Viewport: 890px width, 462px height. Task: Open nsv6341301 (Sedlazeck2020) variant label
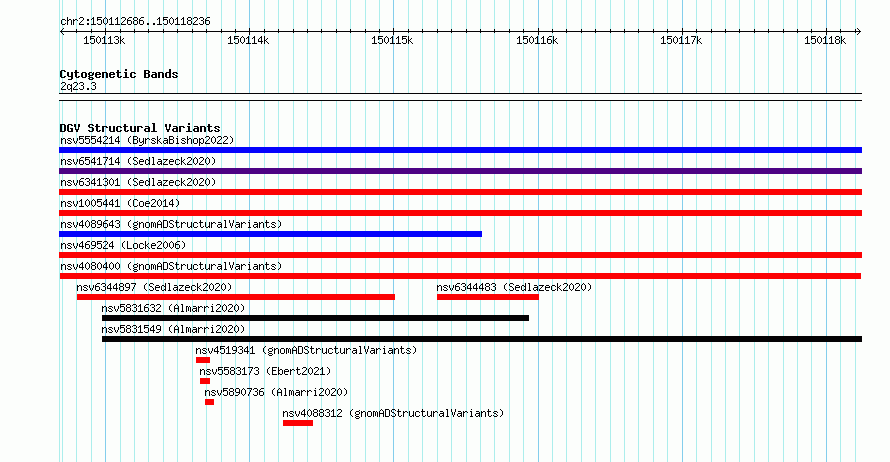(x=138, y=182)
